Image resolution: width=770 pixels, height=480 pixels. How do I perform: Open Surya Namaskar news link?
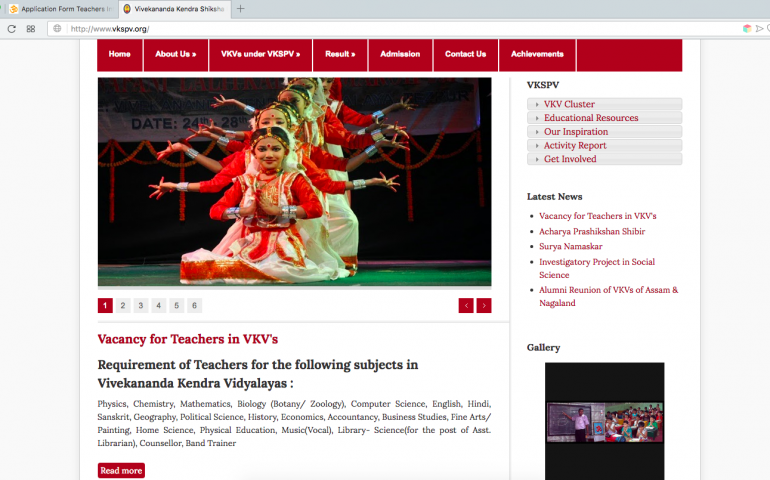(x=571, y=247)
